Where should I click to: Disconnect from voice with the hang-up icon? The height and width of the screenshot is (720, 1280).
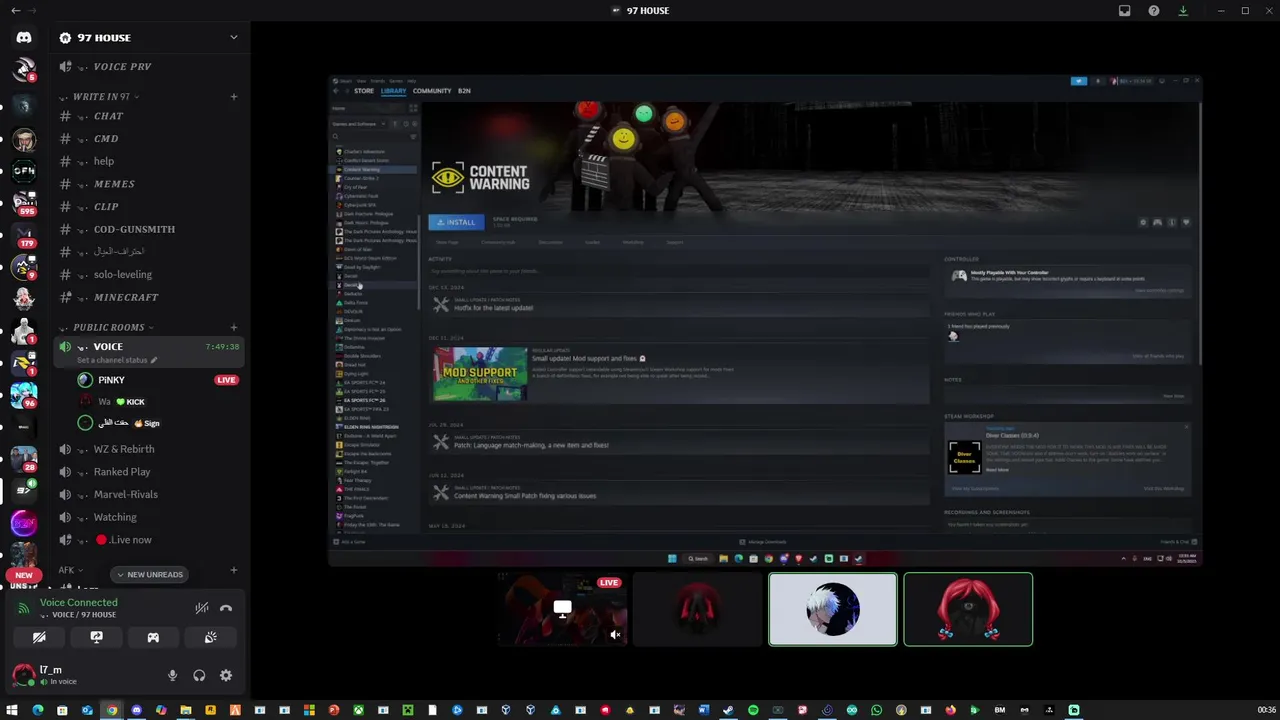pyautogui.click(x=226, y=608)
